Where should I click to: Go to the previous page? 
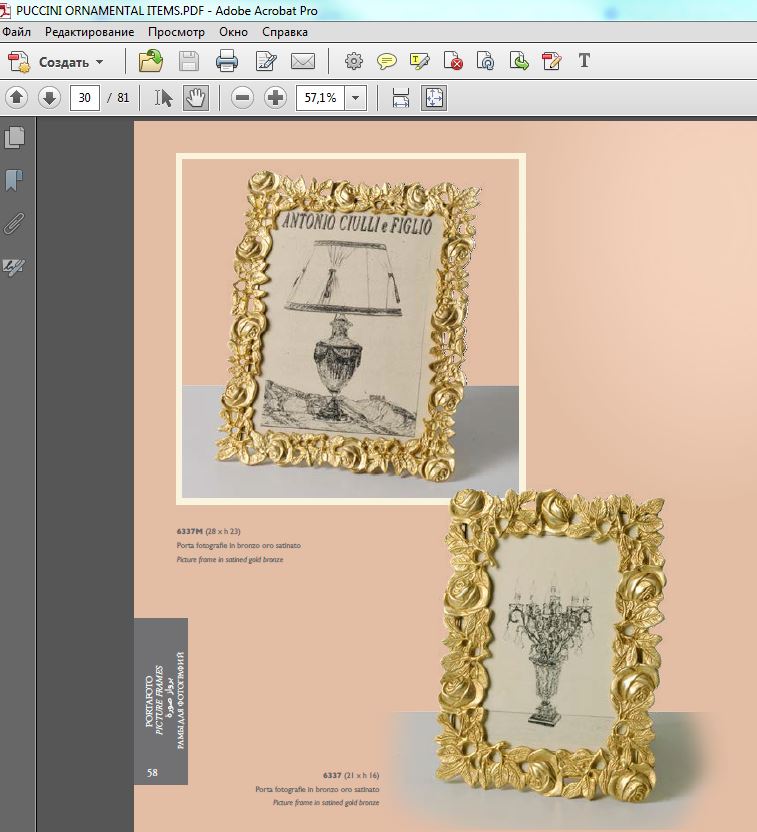click(x=16, y=98)
